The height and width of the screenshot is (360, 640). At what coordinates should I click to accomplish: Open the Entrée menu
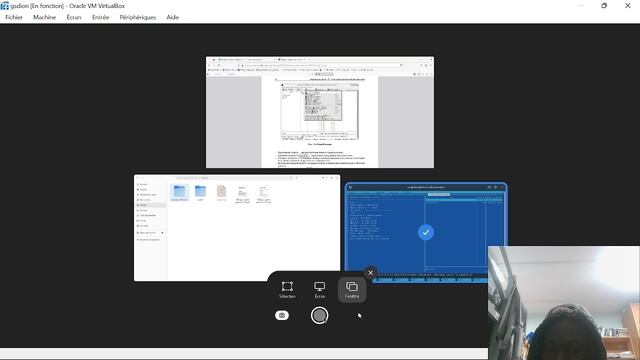click(100, 17)
